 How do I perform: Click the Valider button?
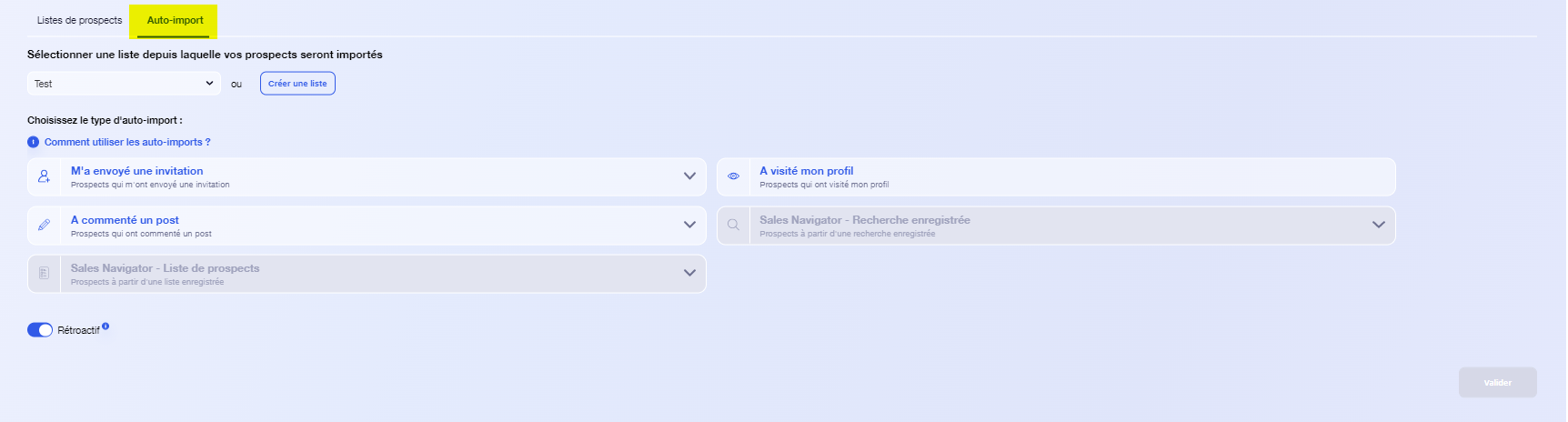click(x=1498, y=383)
